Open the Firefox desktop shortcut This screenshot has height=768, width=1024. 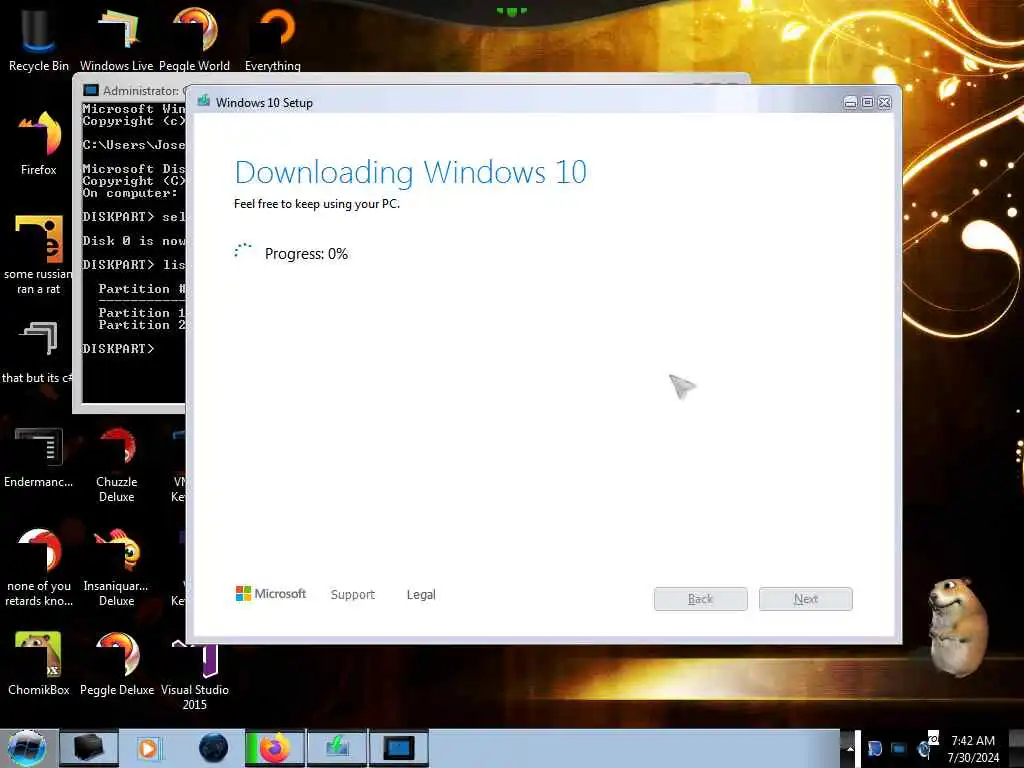click(39, 142)
